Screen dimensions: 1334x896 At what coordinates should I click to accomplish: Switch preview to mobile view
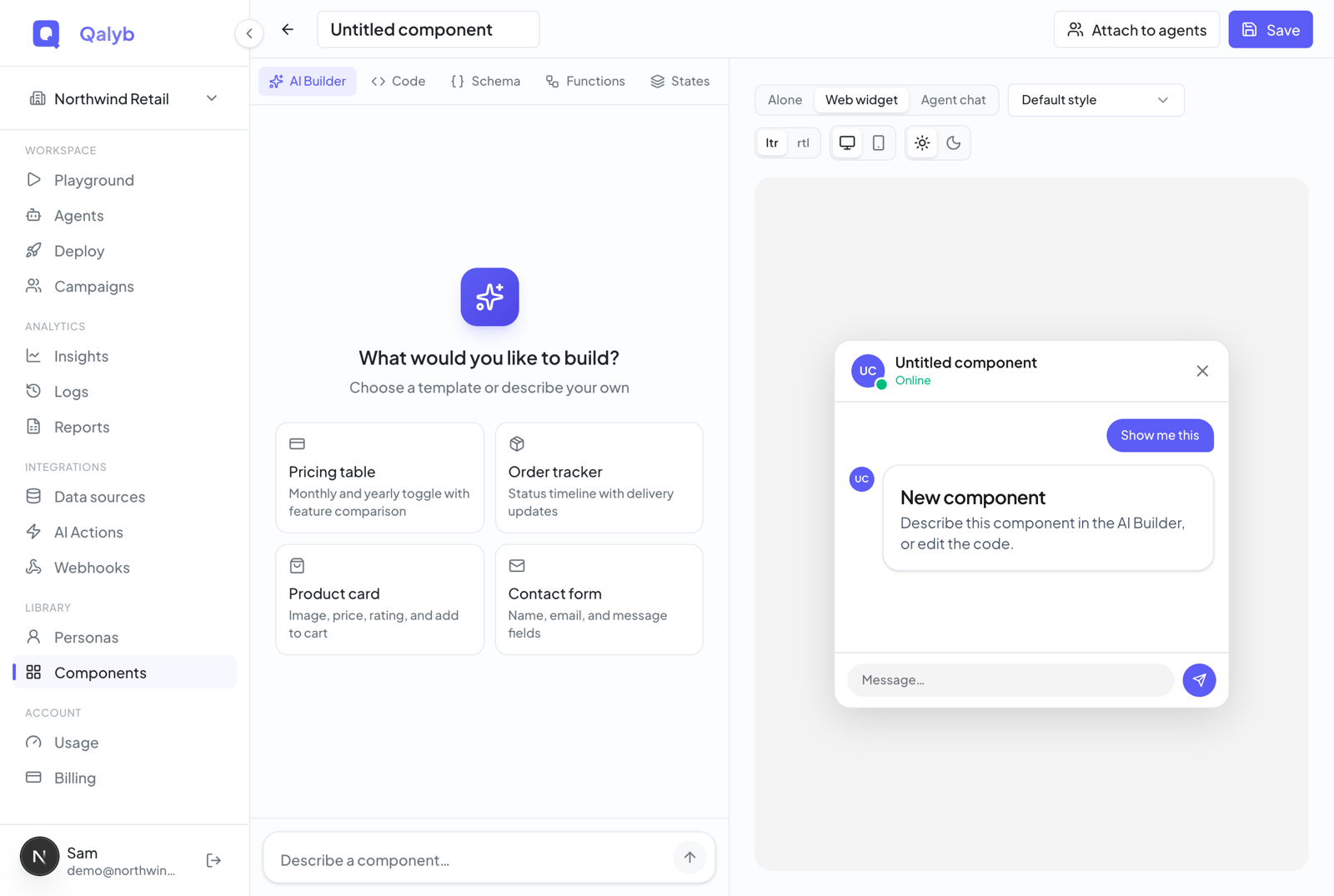click(879, 143)
